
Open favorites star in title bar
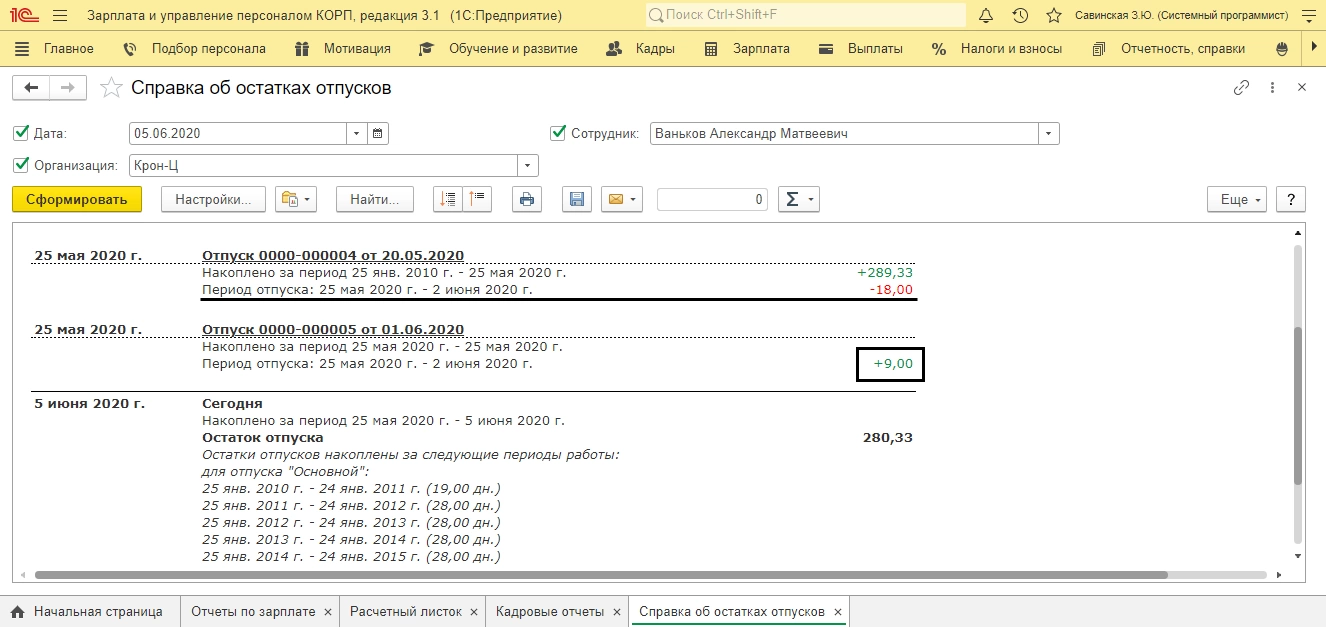(1053, 16)
